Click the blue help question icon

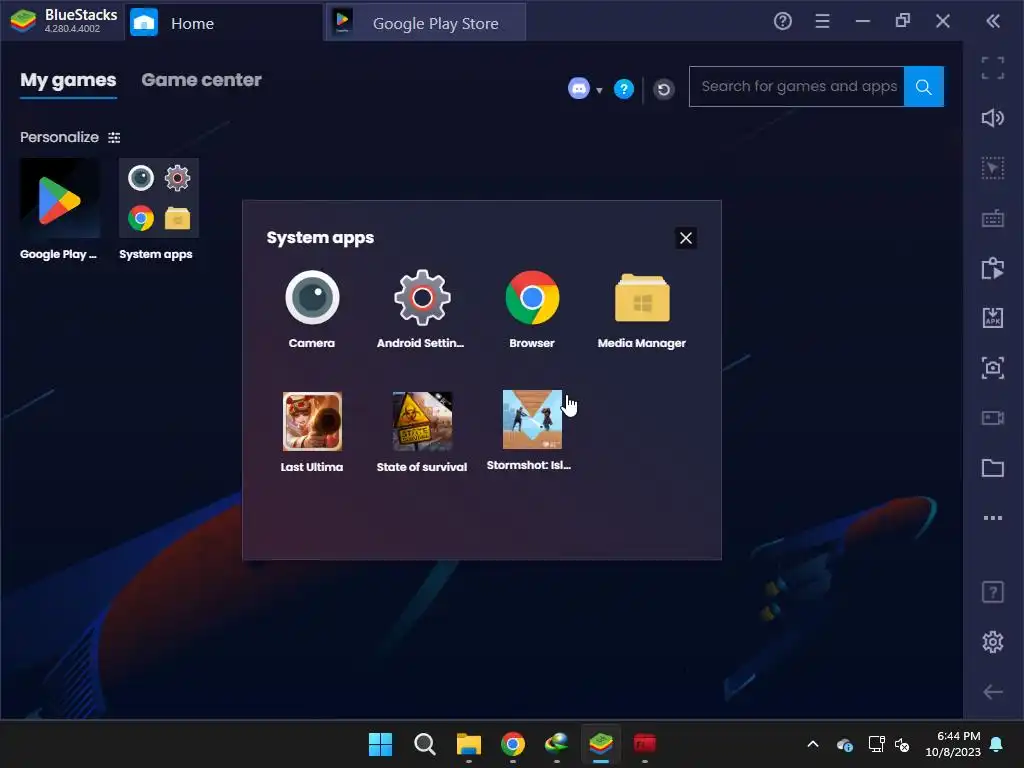pyautogui.click(x=624, y=88)
